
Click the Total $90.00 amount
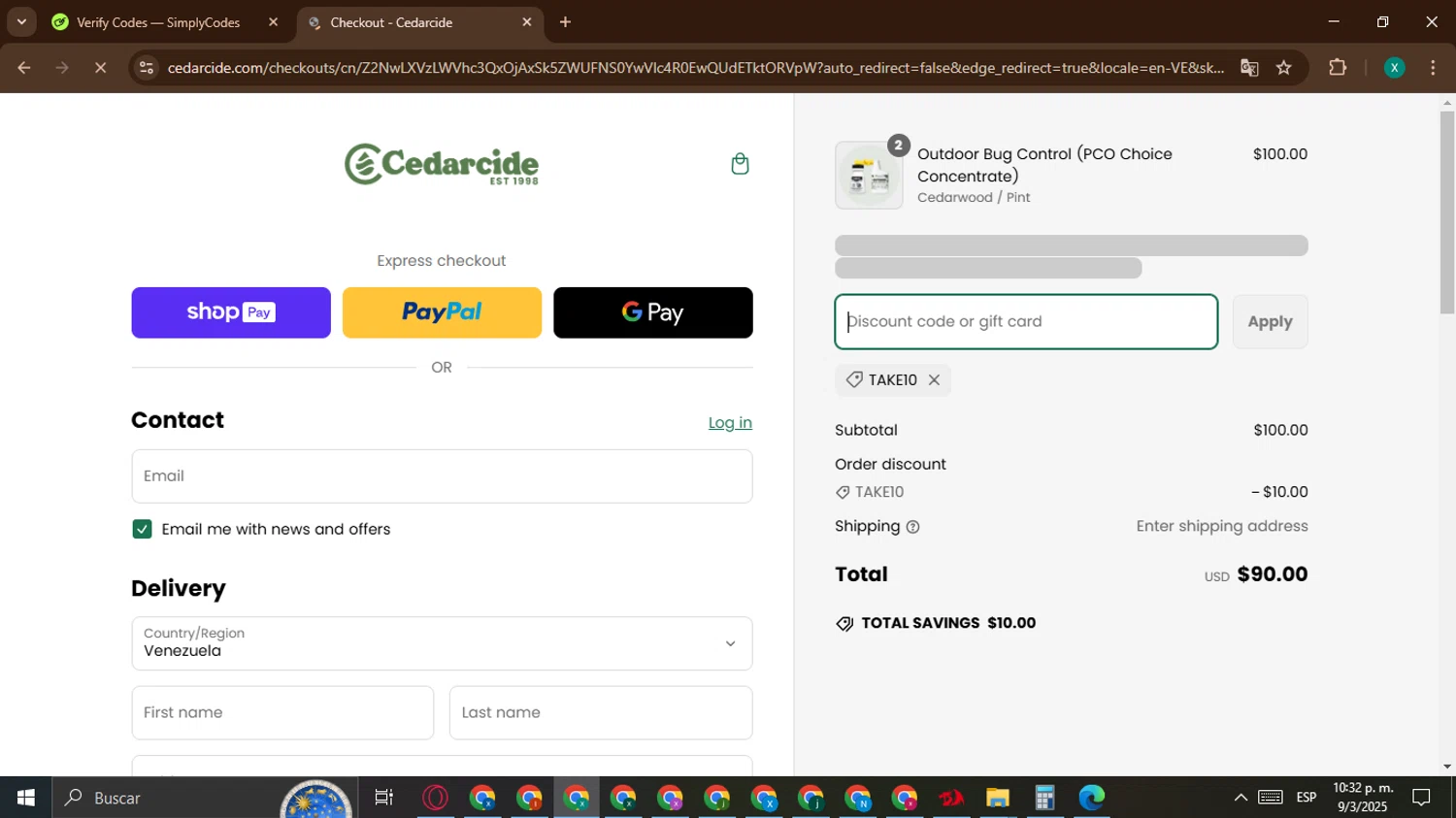click(1273, 574)
